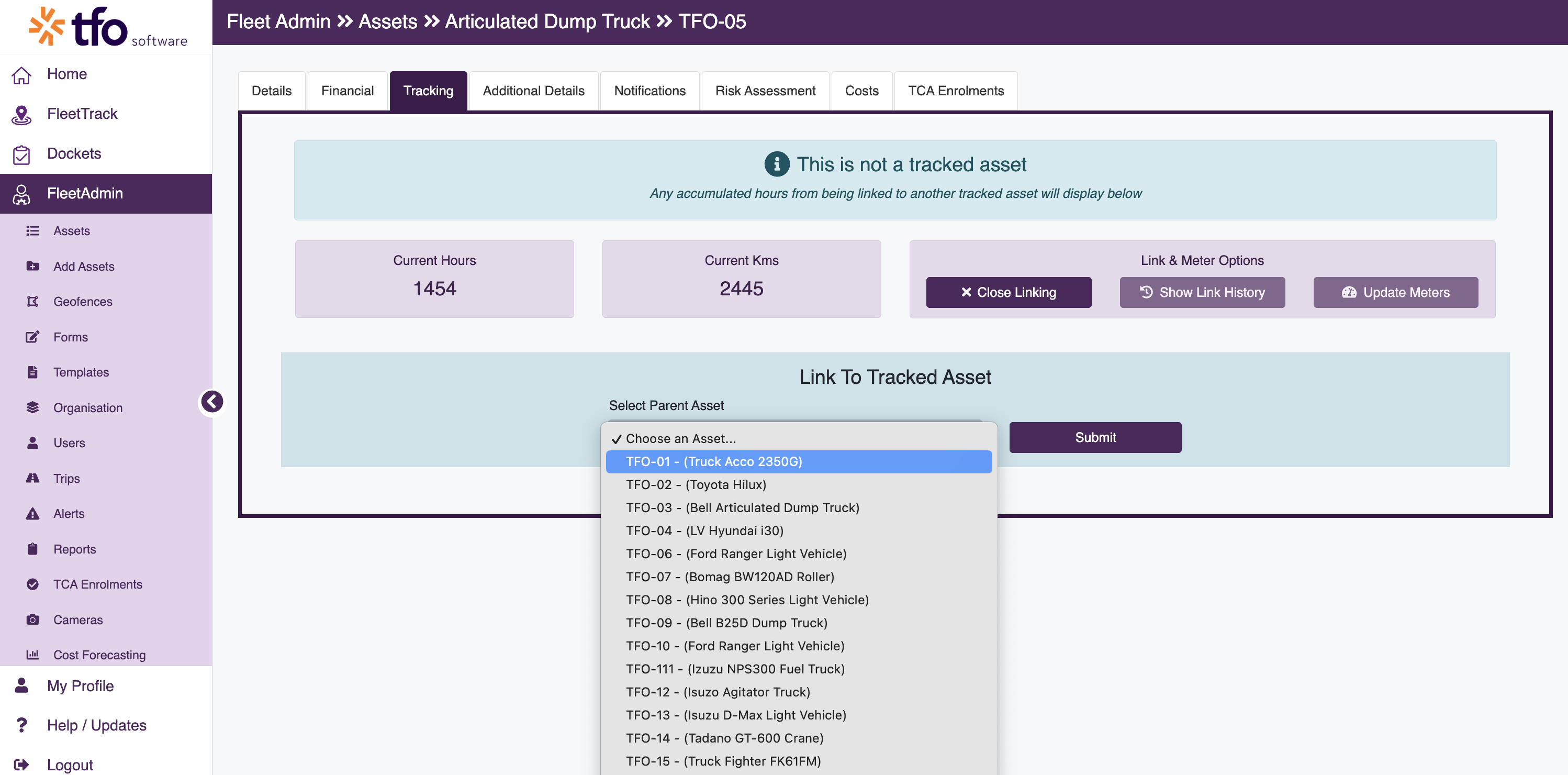Click the Users person icon
Viewport: 1568px width, 775px height.
pyautogui.click(x=32, y=442)
